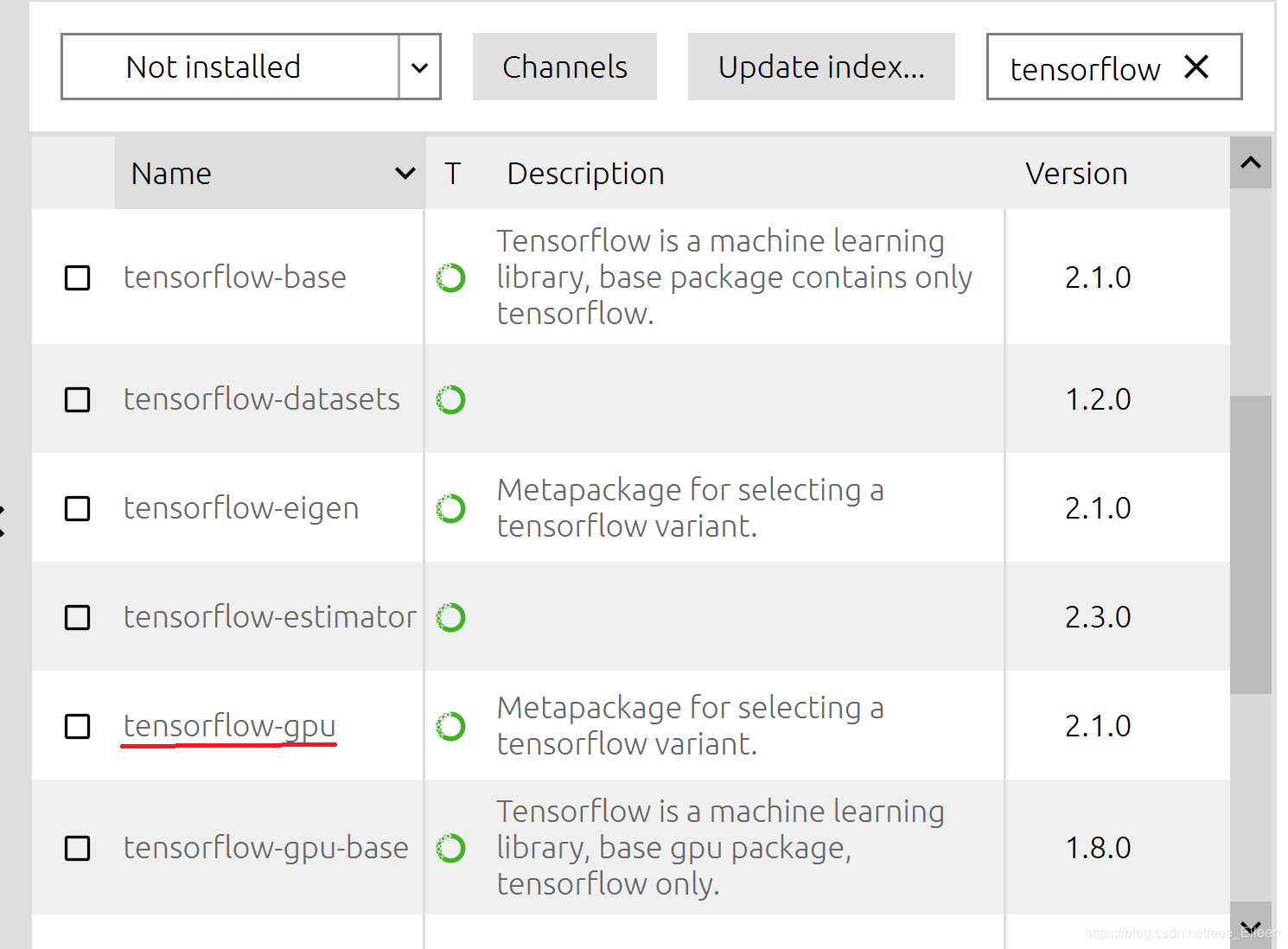
Task: Enable the tensorflow-gpu-base checkbox
Action: [x=78, y=848]
